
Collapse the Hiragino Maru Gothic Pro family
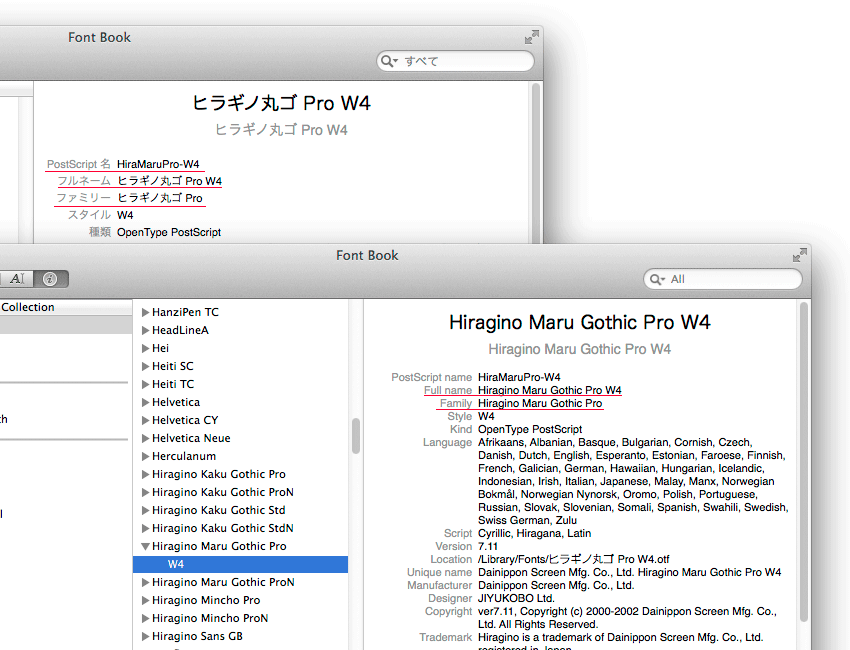(145, 546)
